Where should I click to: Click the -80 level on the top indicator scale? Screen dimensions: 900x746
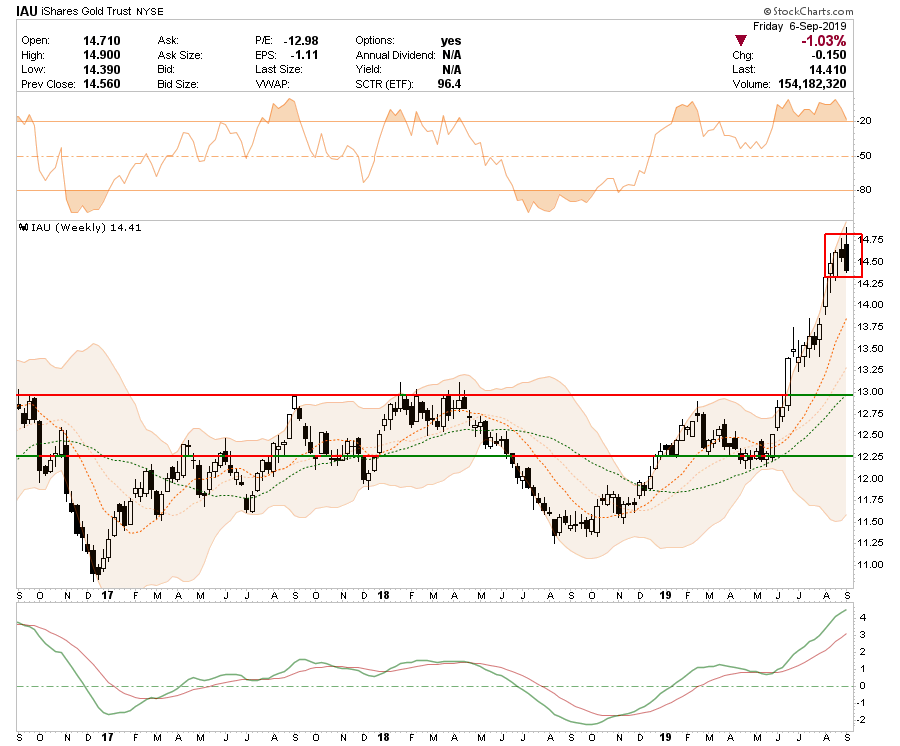point(864,190)
